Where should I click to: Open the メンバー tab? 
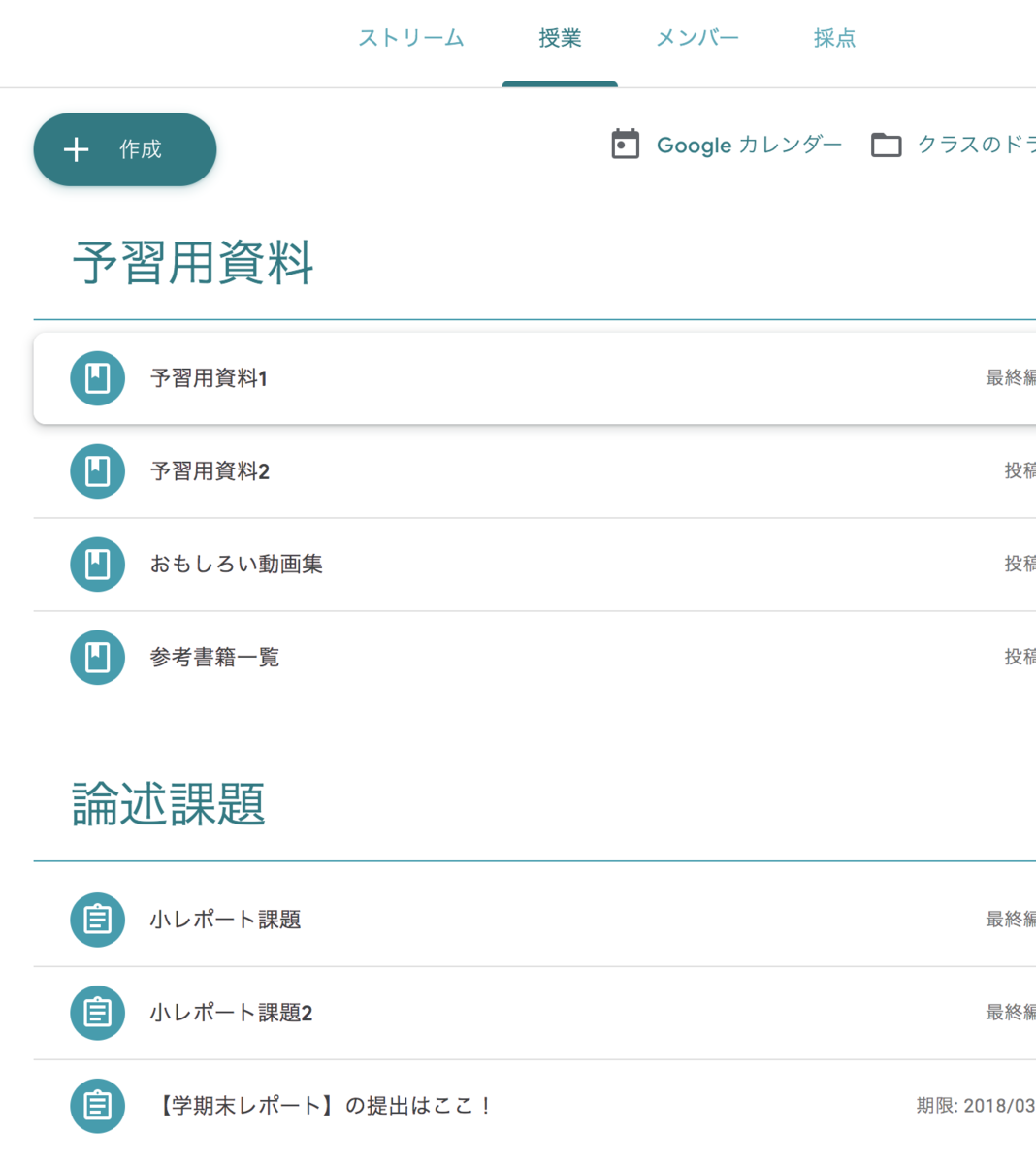coord(697,38)
